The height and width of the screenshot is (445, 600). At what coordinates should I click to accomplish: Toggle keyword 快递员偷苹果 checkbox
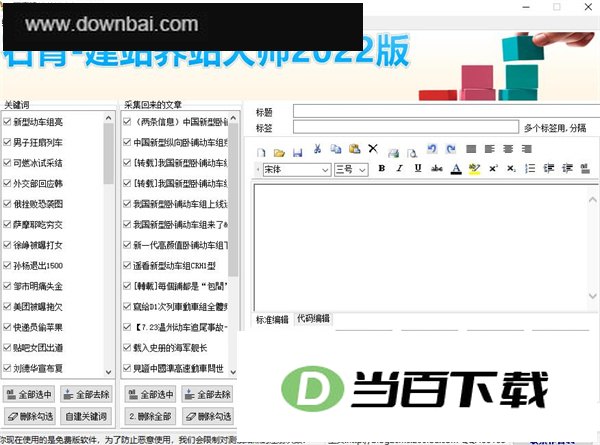coord(7,327)
